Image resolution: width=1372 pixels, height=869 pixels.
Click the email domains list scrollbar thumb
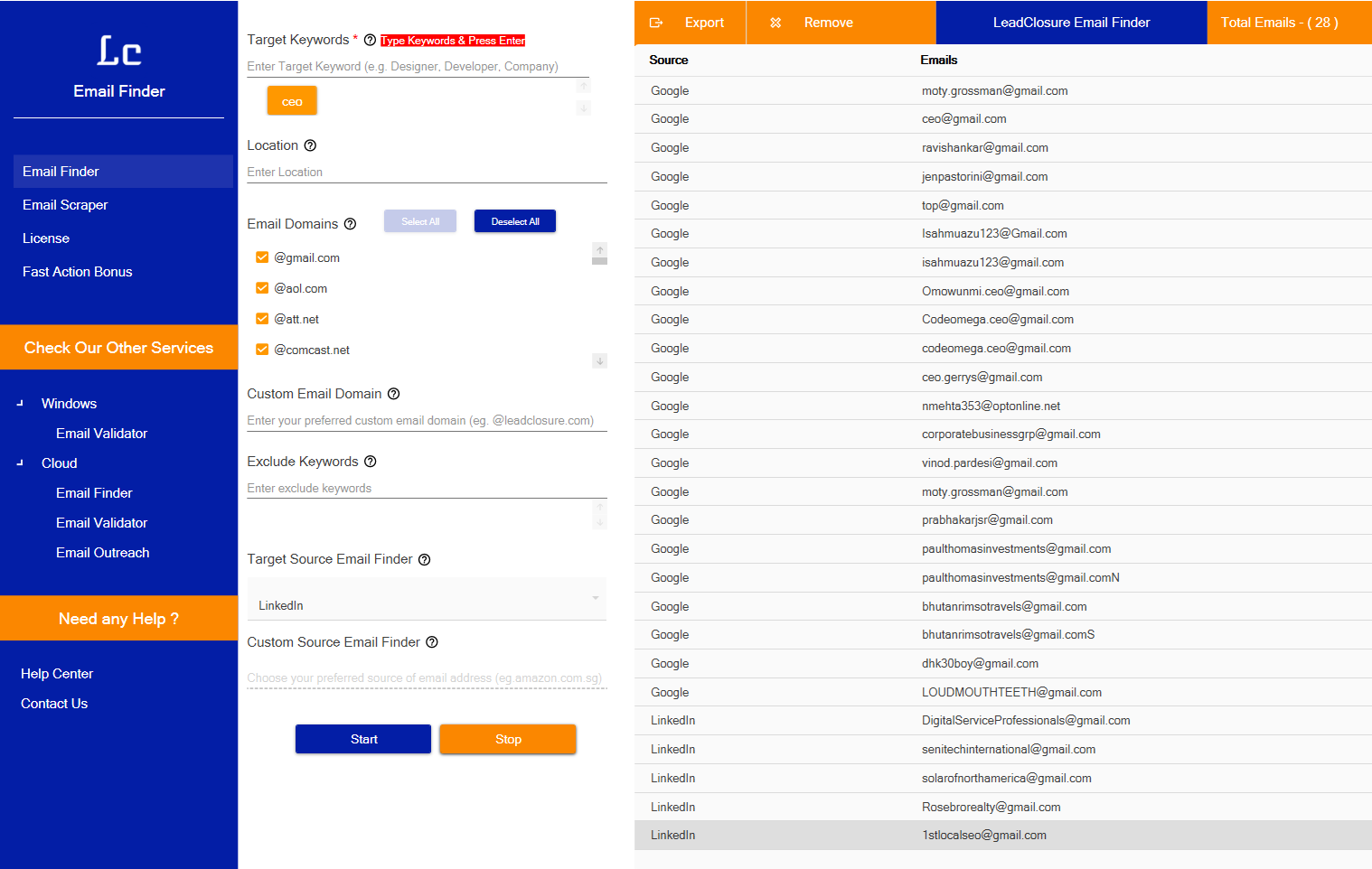599,261
